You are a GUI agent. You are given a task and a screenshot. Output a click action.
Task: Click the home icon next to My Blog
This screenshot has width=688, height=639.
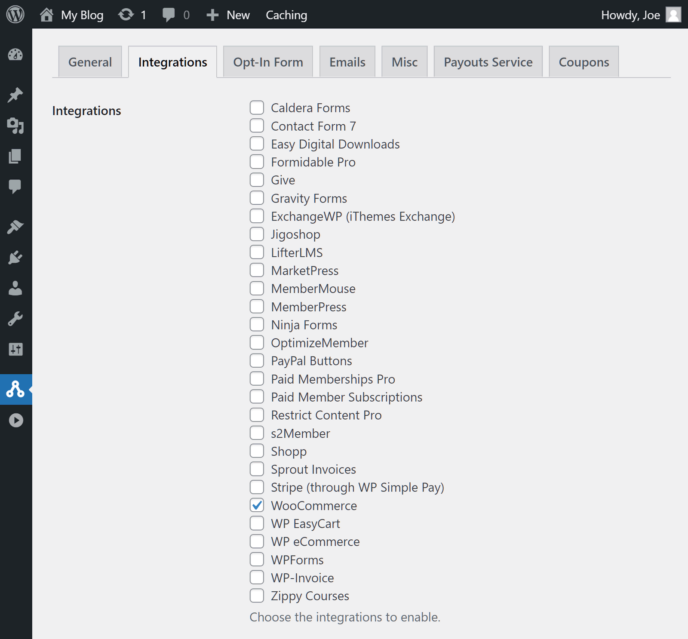tap(47, 15)
